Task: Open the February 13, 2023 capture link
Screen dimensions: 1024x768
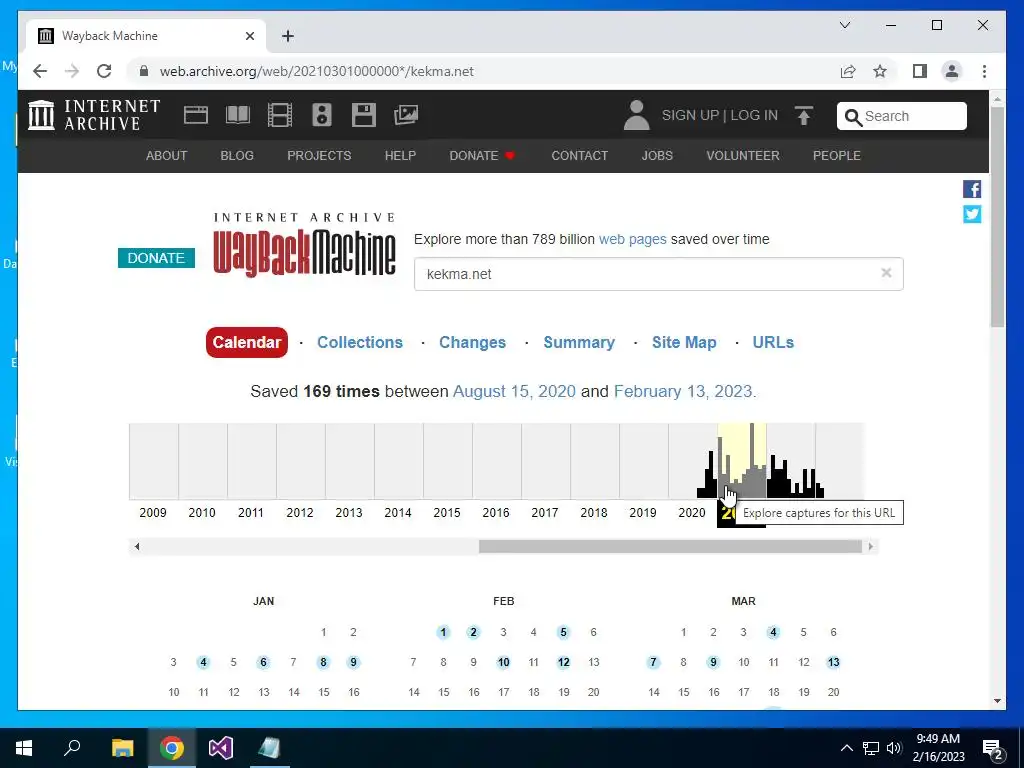Action: click(683, 391)
